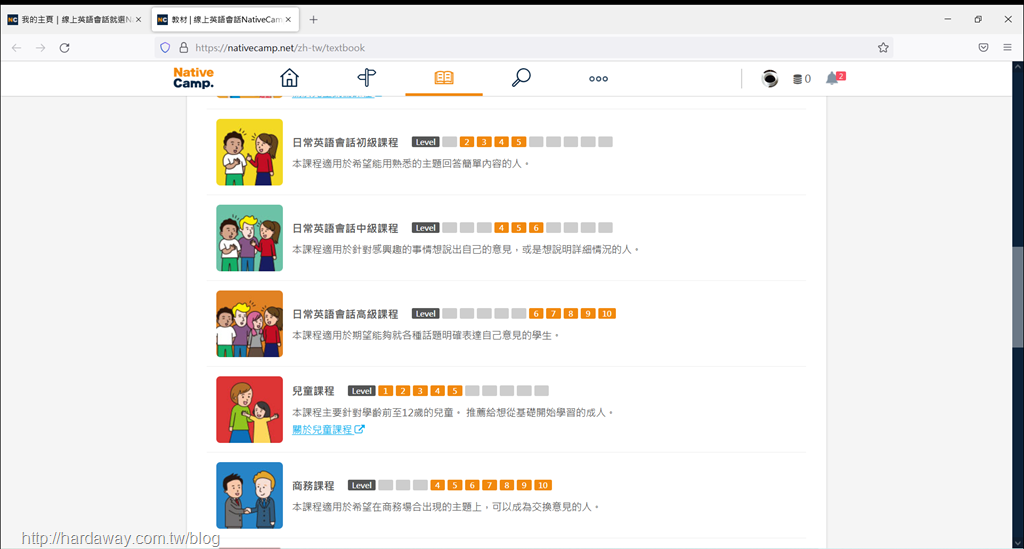Viewport: 1024px width, 549px height.
Task: Click 兒童課程 title
Action: click(313, 391)
